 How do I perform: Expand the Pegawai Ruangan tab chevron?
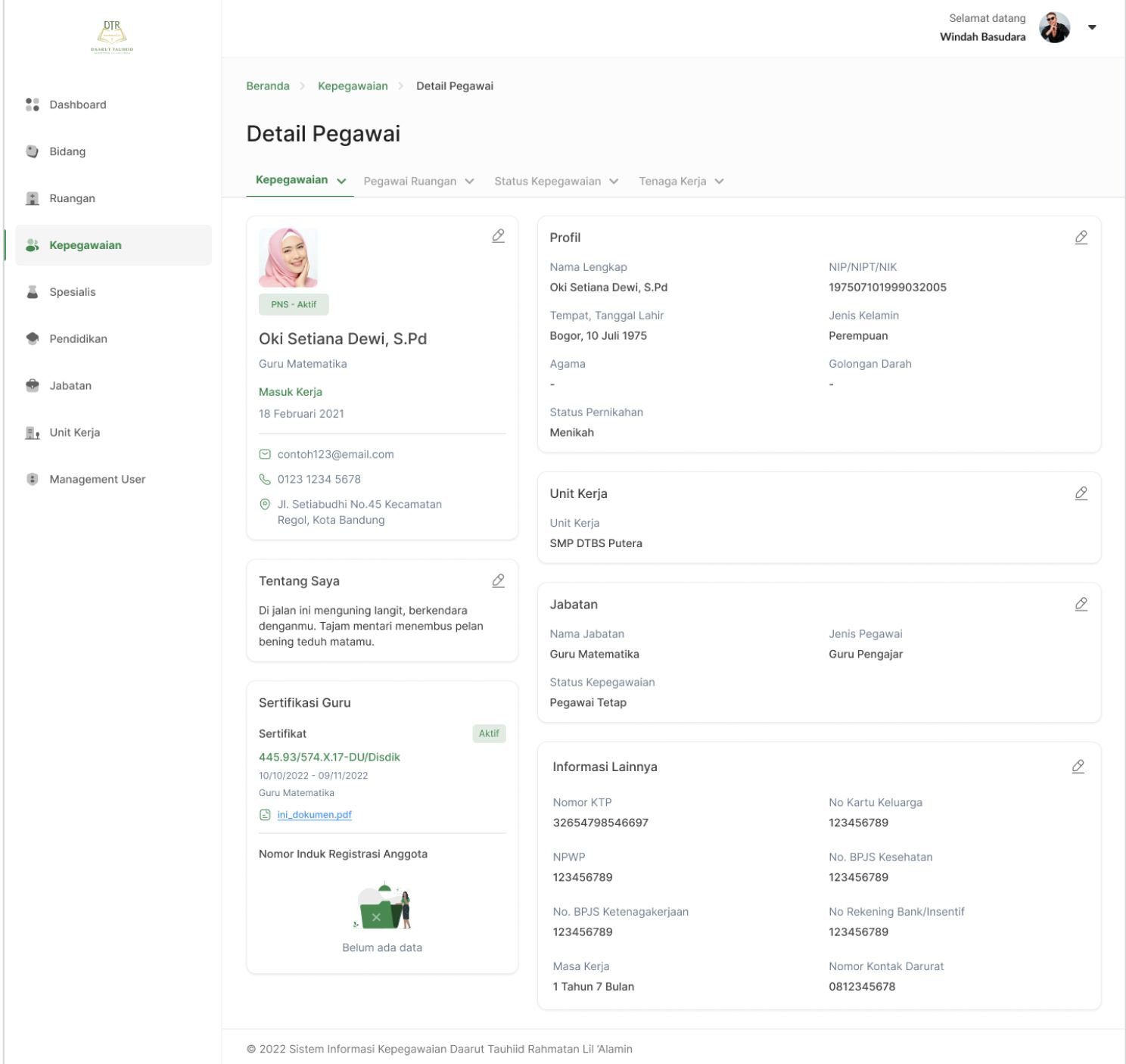click(x=469, y=182)
